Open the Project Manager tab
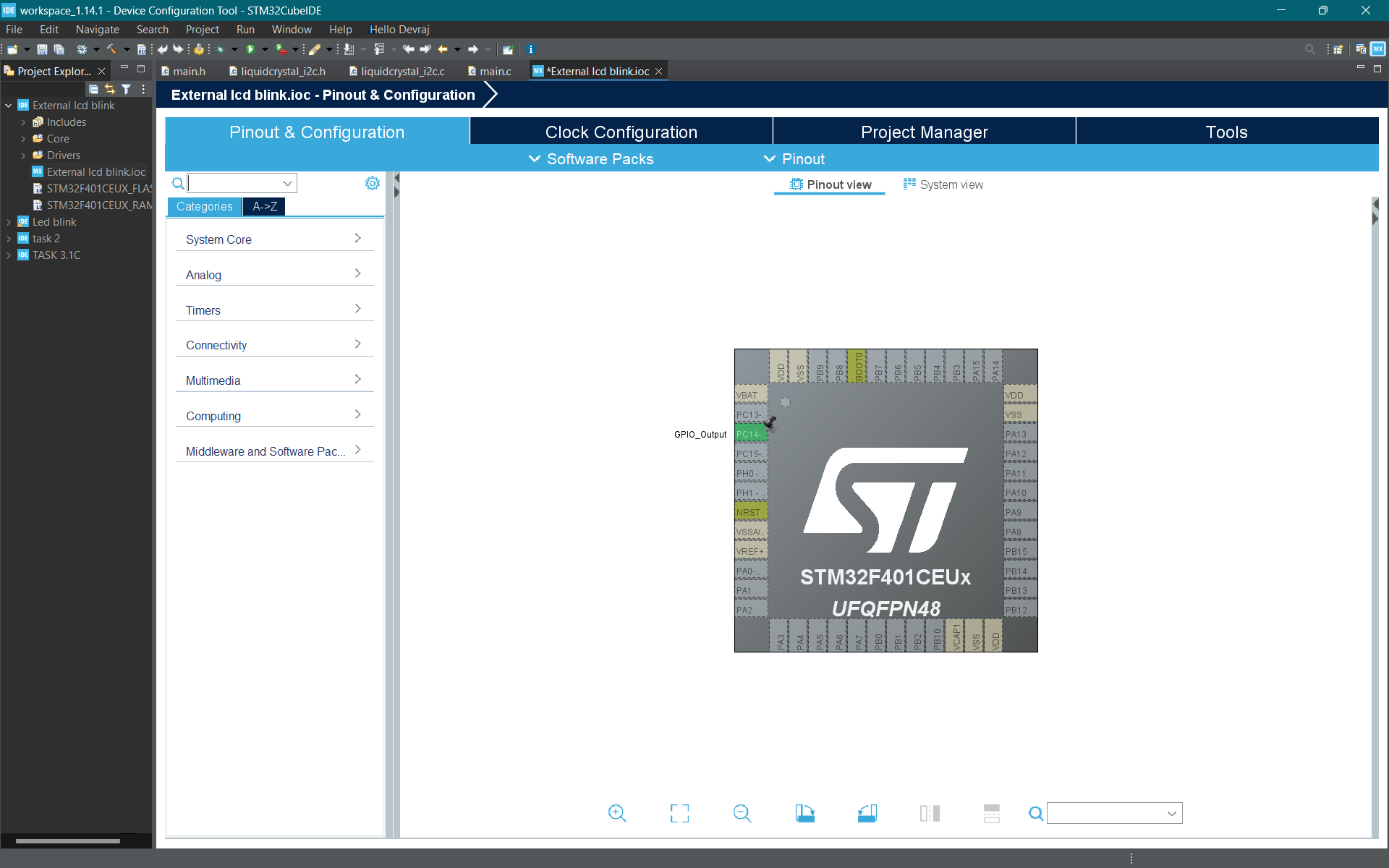The image size is (1389, 868). (924, 132)
